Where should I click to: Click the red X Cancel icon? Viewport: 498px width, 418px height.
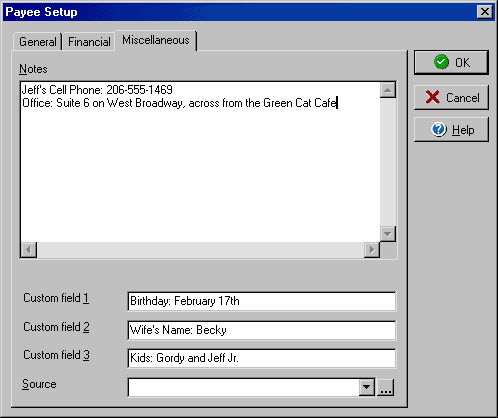[x=432, y=97]
